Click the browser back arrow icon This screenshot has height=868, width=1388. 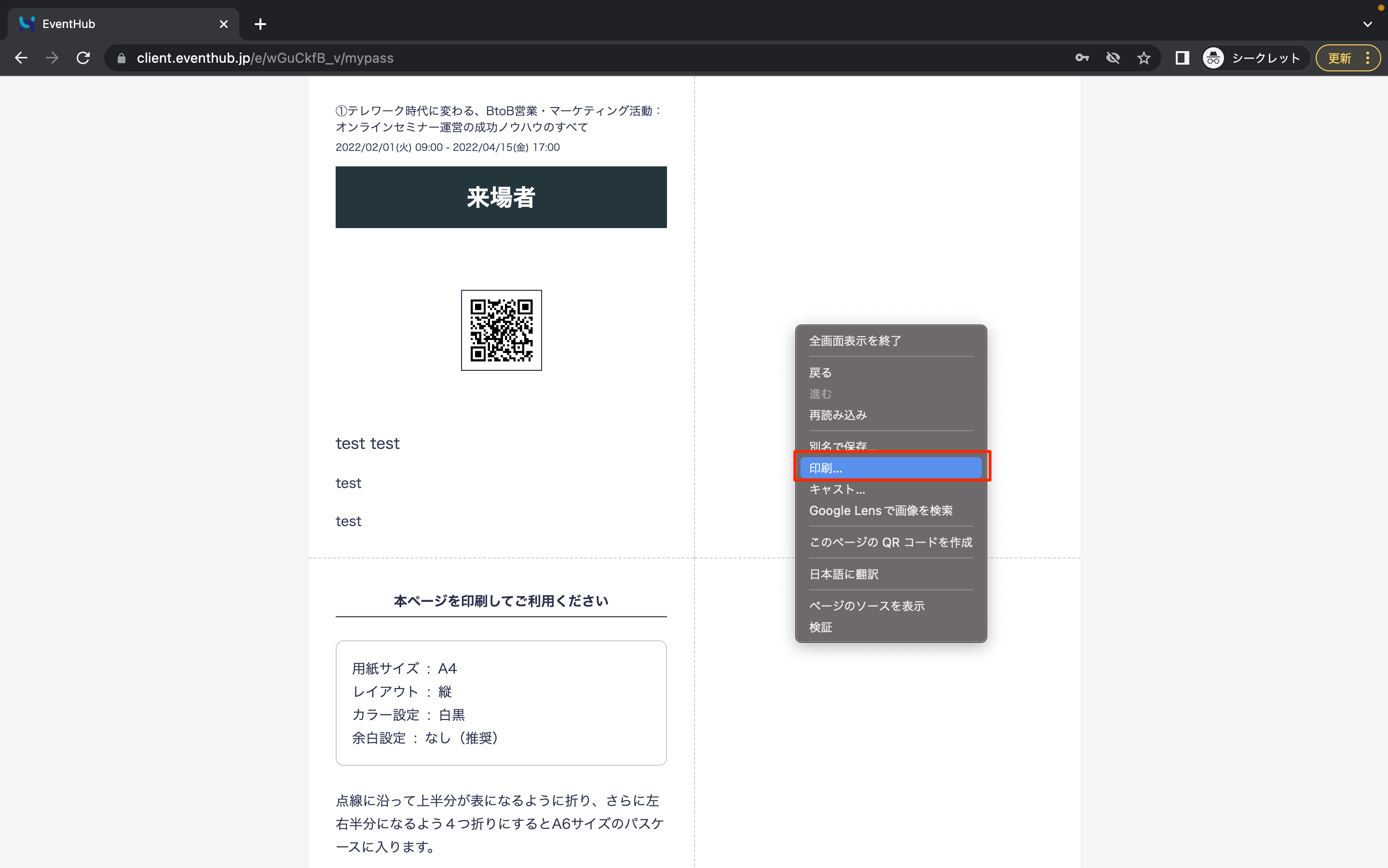(21, 58)
